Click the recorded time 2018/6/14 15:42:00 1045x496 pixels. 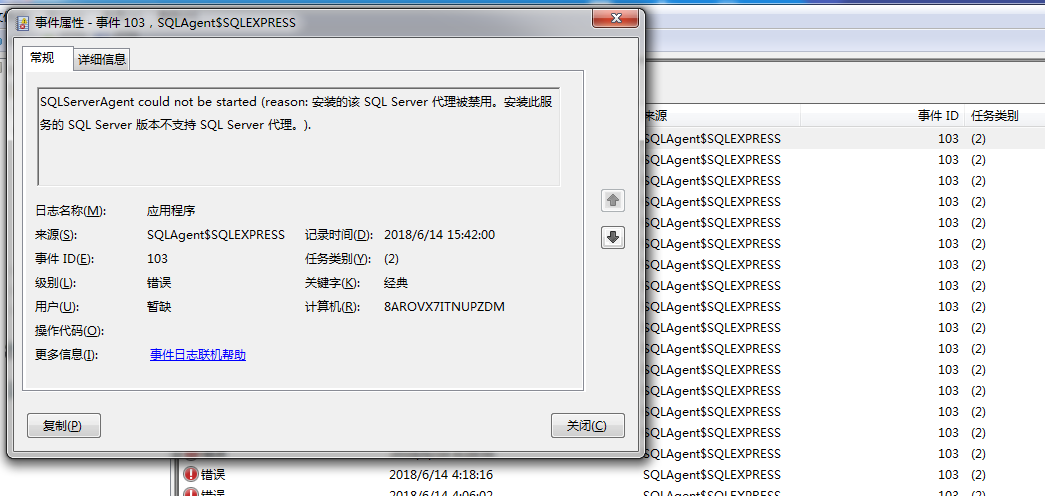pos(440,235)
